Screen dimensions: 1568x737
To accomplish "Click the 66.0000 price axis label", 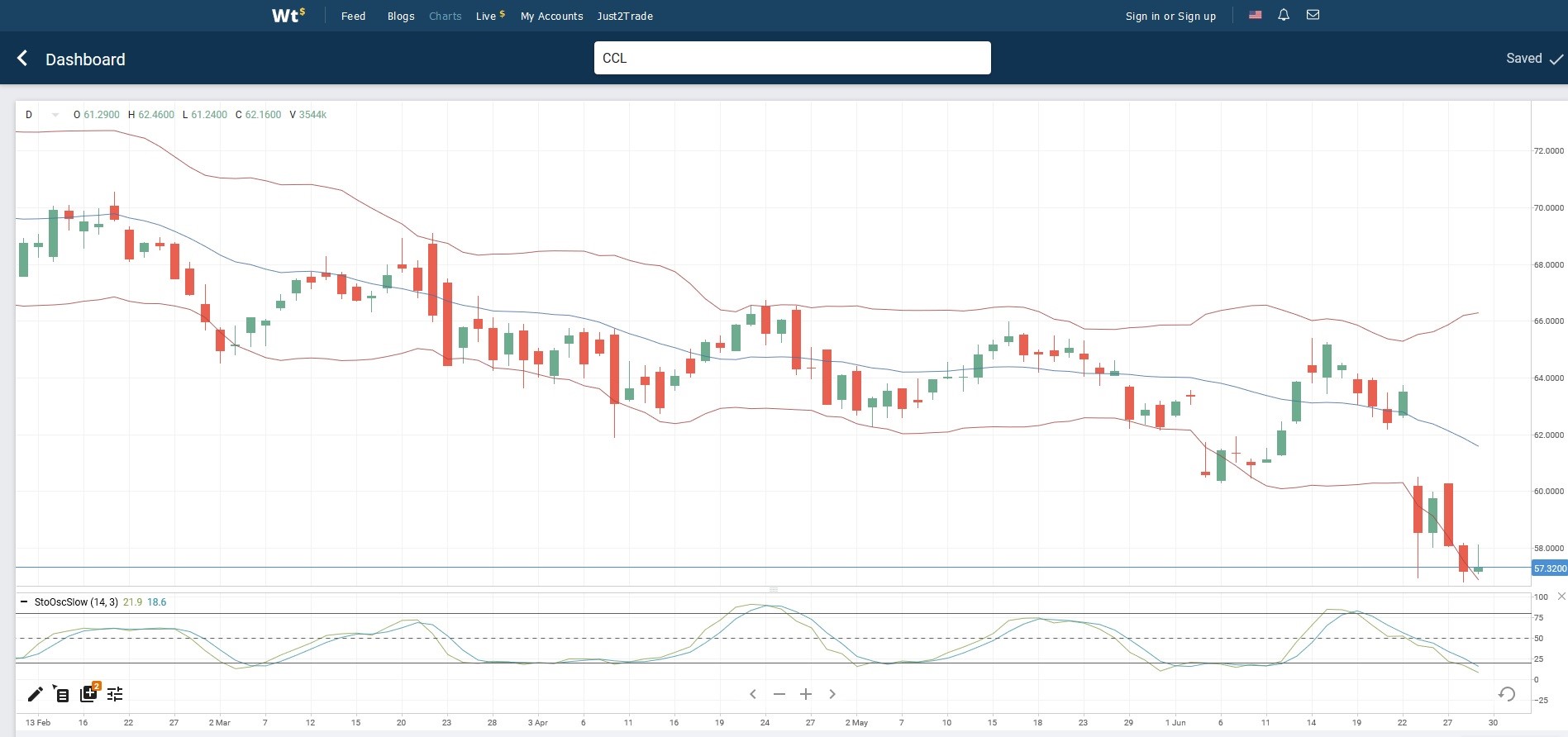I will click(1549, 321).
